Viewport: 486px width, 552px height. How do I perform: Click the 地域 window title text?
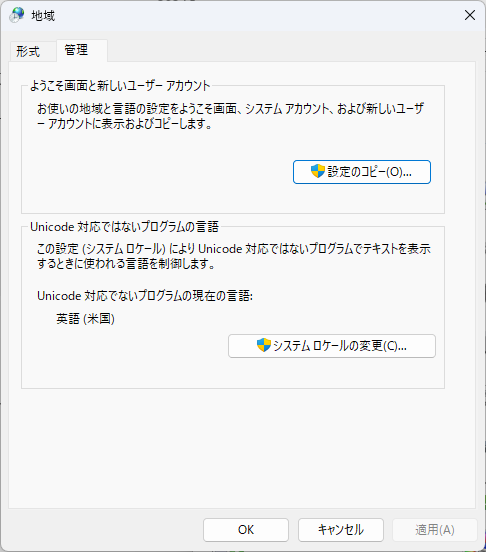click(43, 15)
